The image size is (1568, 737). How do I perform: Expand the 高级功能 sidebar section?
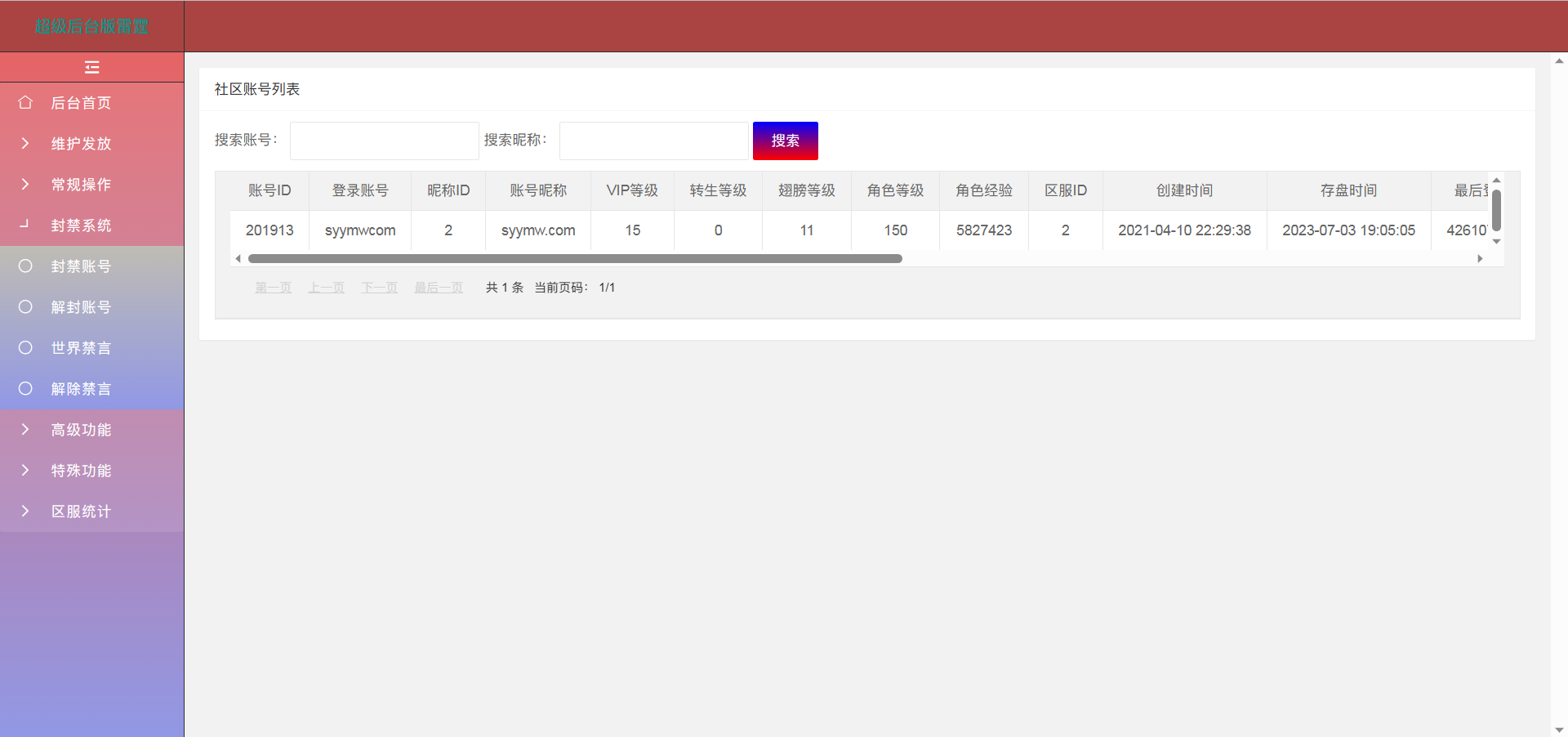point(81,430)
